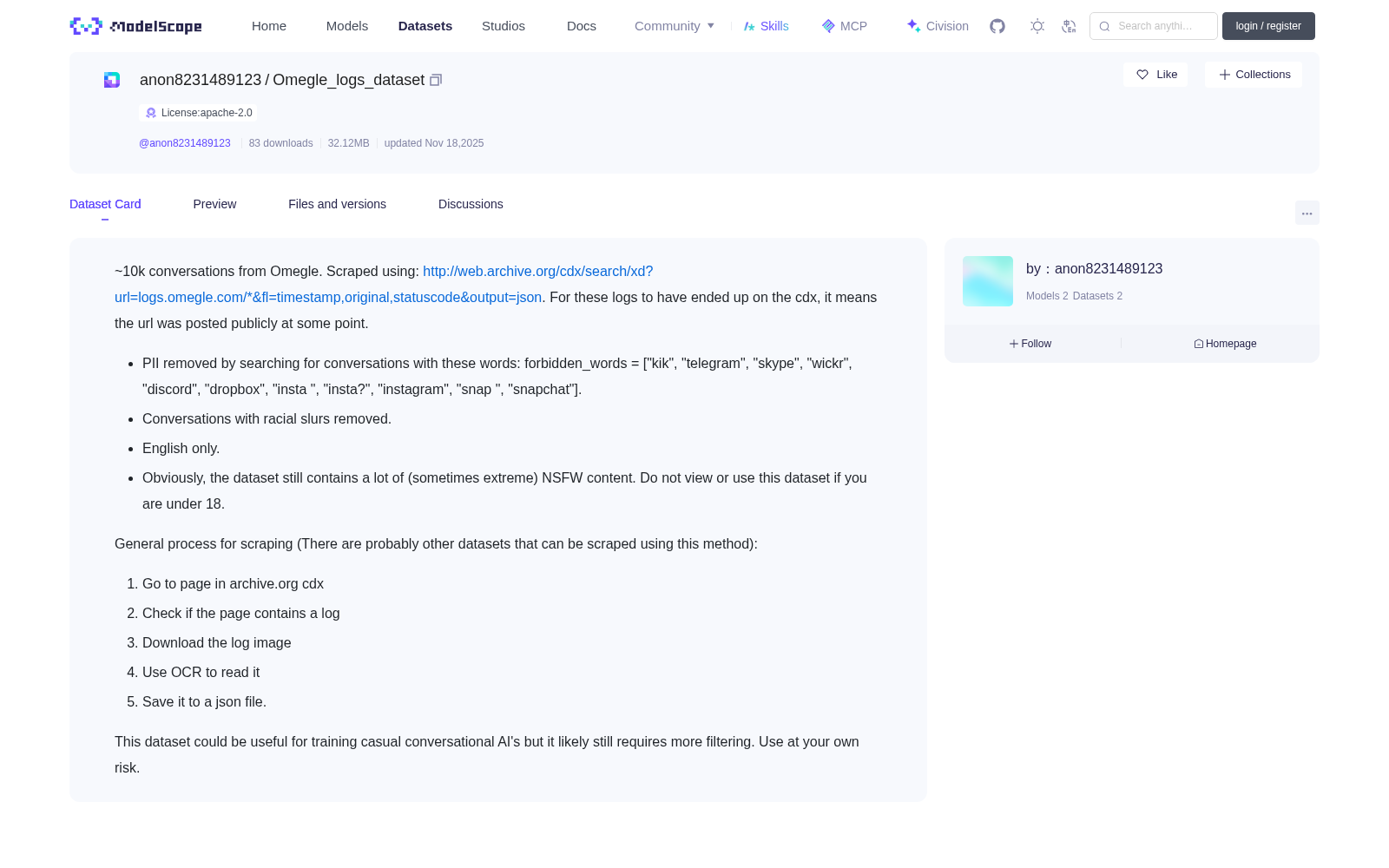
Task: Open the Discussions tab
Action: point(471,204)
